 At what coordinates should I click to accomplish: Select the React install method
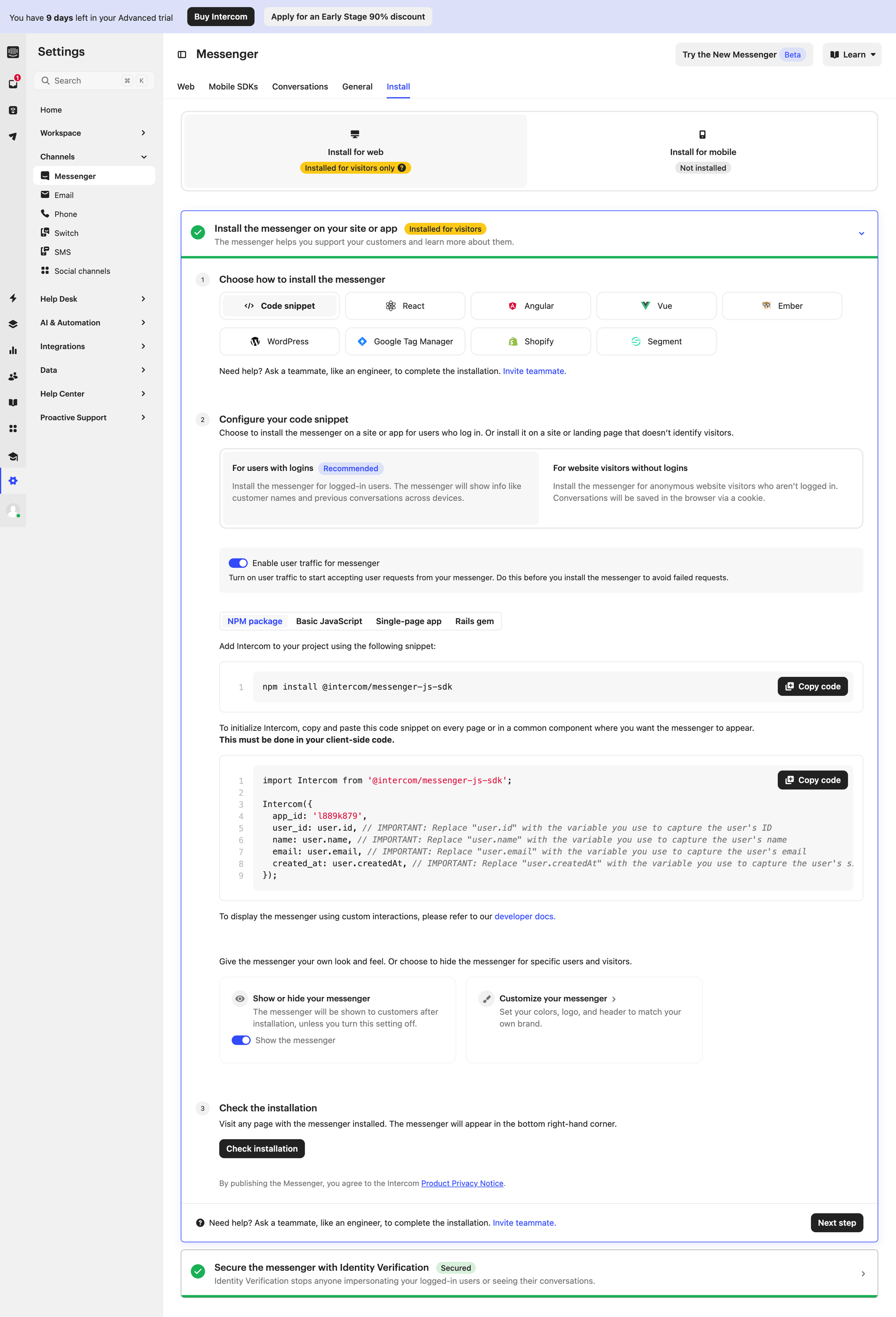[x=405, y=306]
